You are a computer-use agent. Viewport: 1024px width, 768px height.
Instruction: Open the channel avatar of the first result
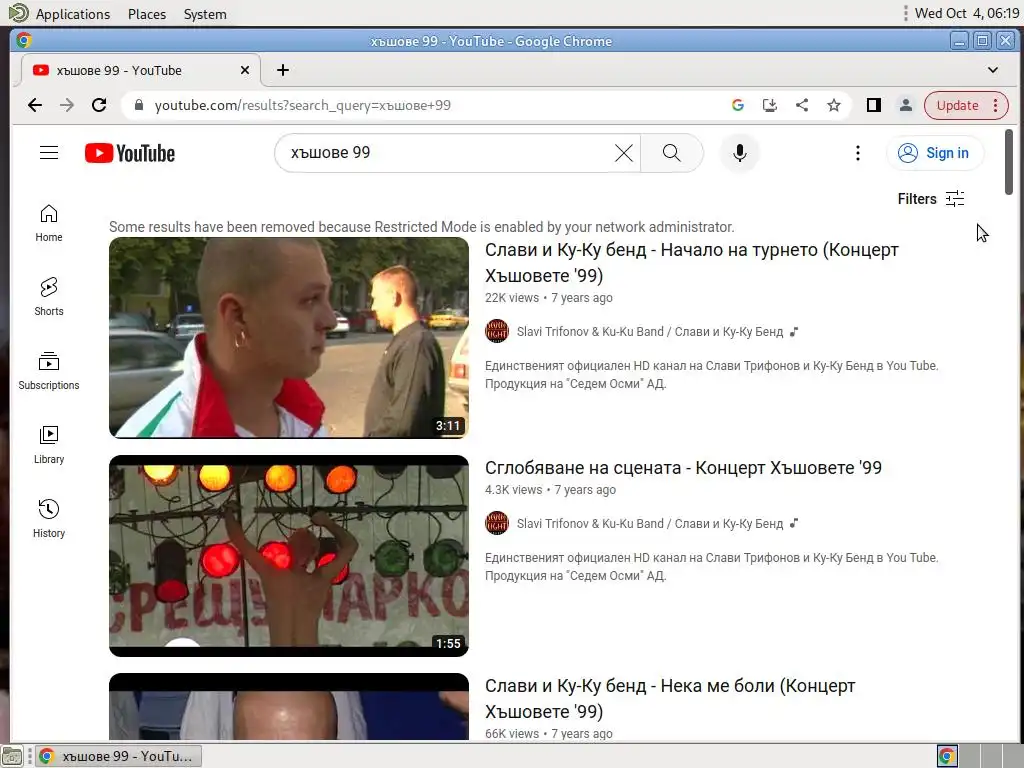point(497,331)
